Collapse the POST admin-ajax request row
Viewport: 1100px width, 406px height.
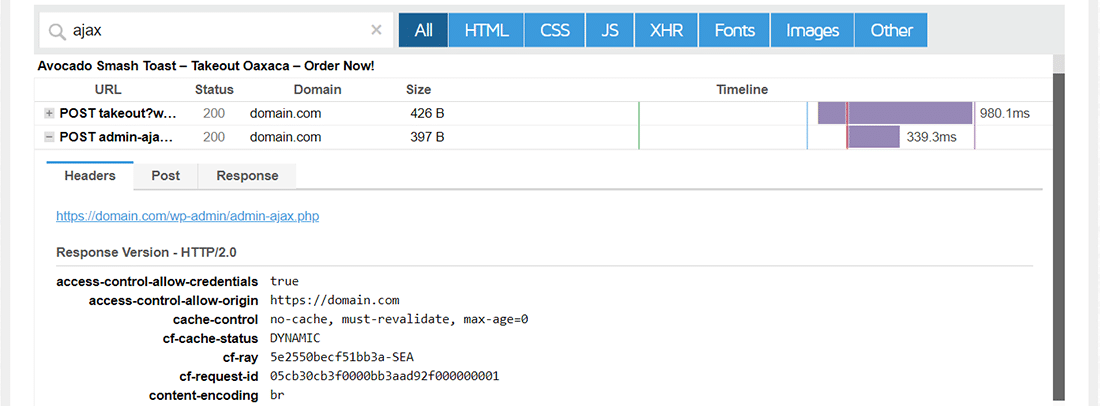click(x=49, y=137)
